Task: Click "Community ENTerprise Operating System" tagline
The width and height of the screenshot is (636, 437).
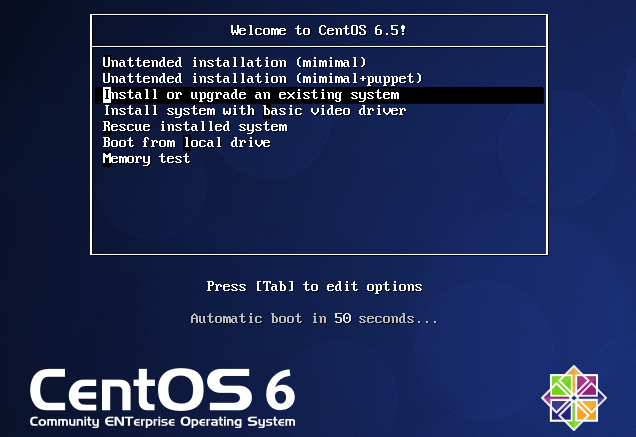Action: tap(162, 422)
